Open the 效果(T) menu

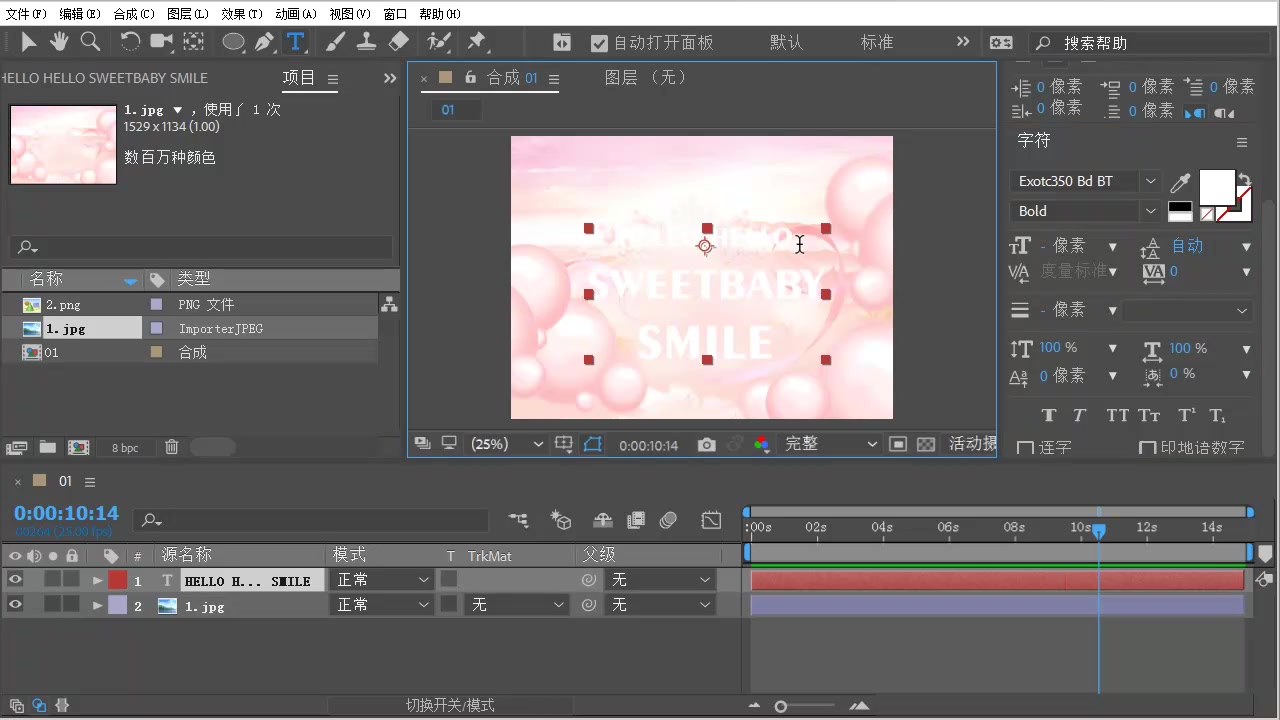[x=242, y=14]
